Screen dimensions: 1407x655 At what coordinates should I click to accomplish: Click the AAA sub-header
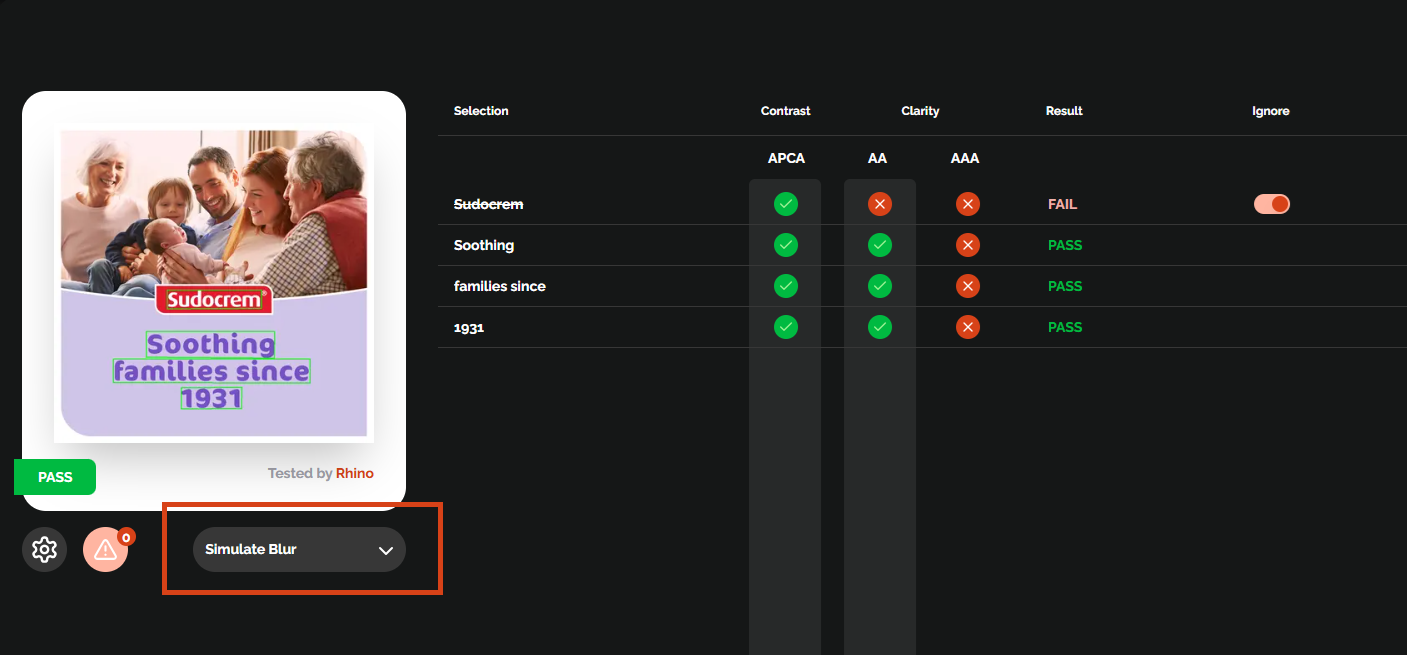(965, 158)
